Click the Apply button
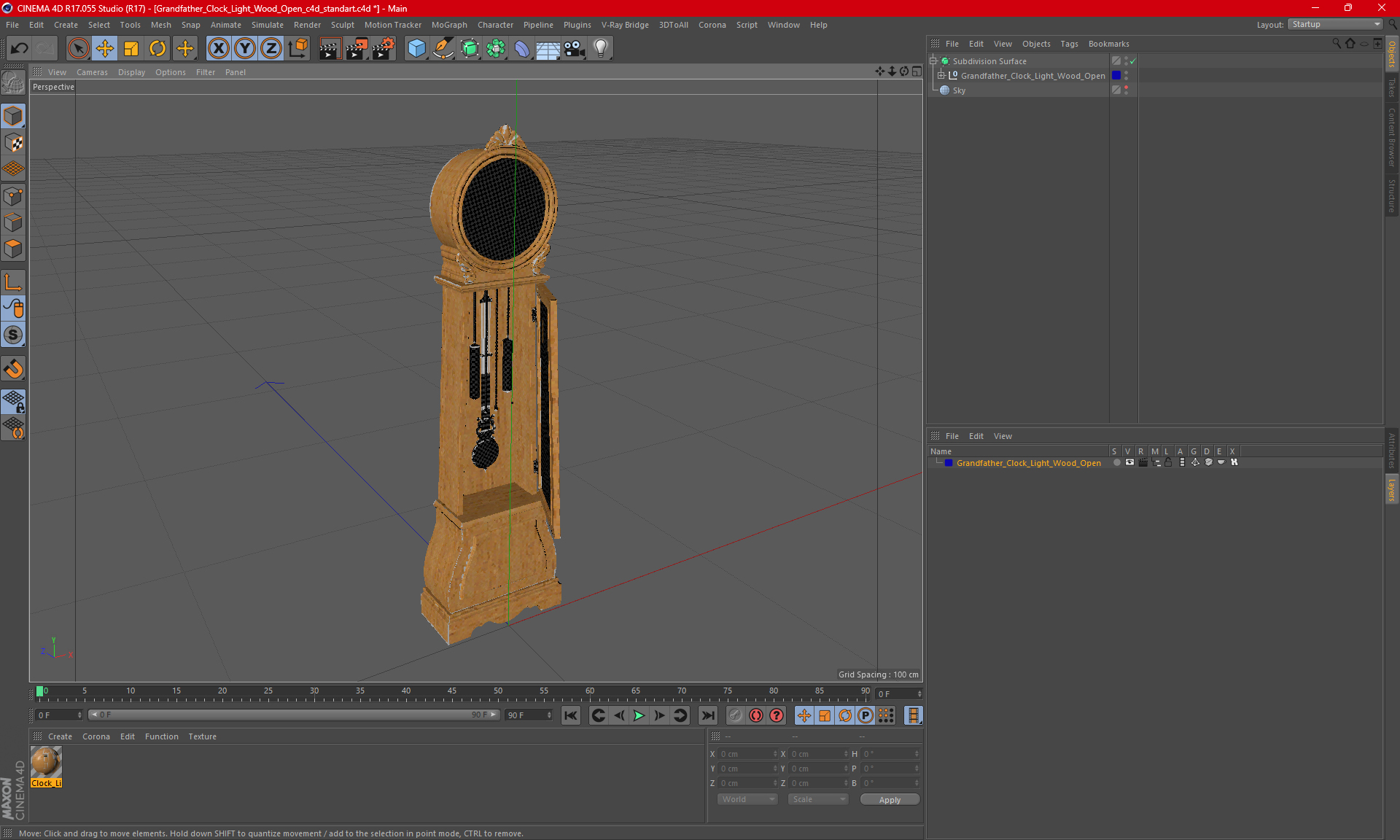Image resolution: width=1400 pixels, height=840 pixels. click(x=890, y=800)
